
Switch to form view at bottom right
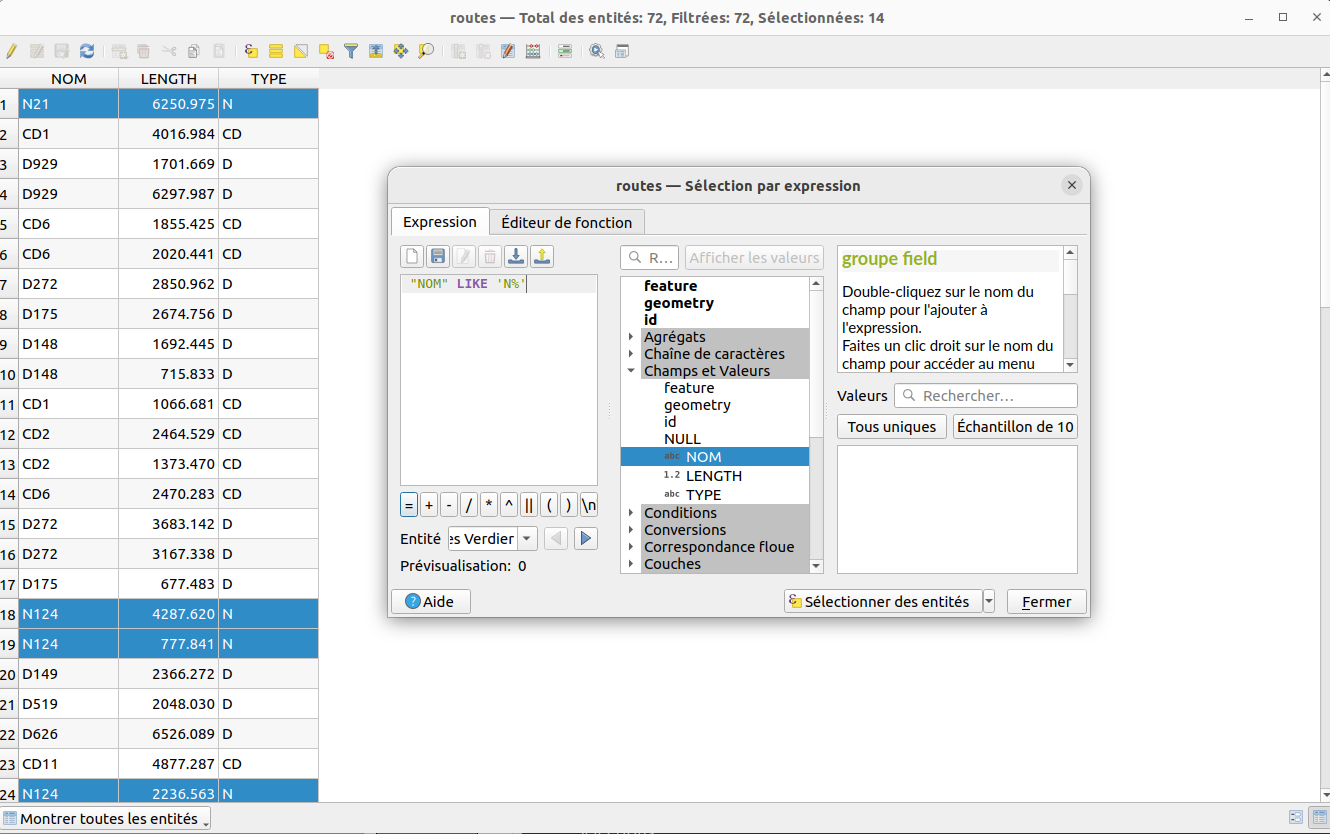point(1296,818)
